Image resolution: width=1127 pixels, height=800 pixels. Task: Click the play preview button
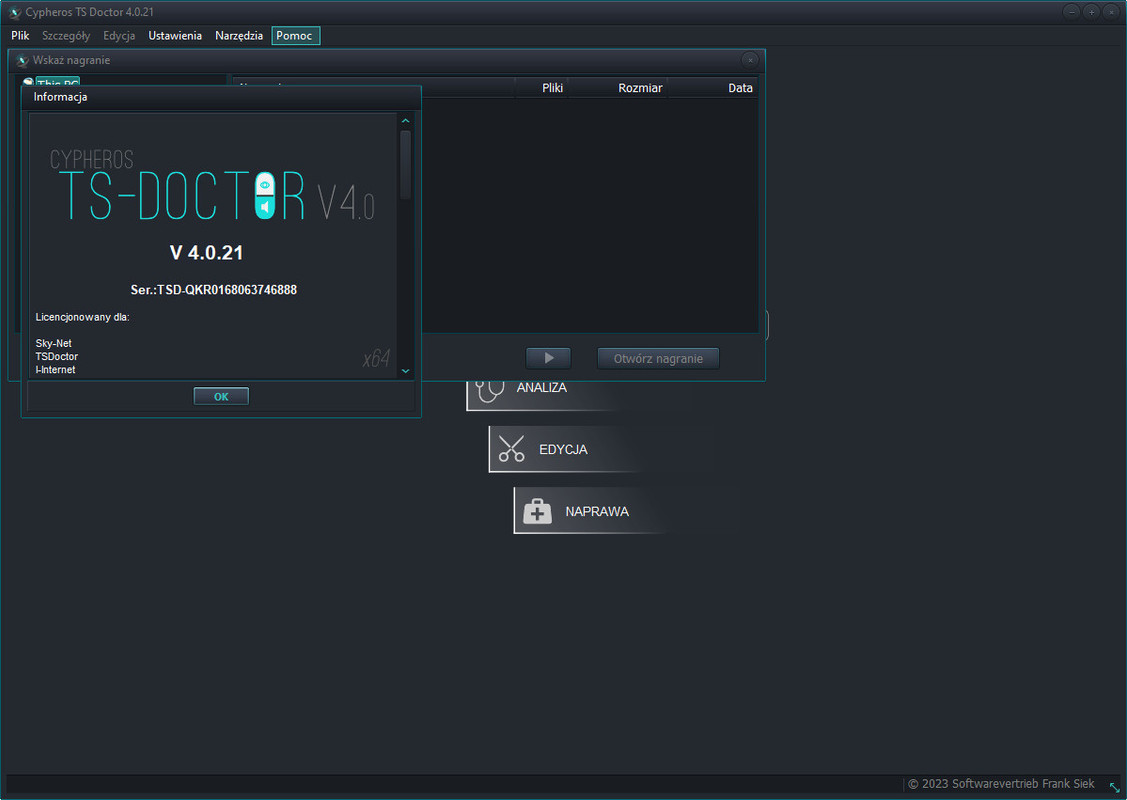point(548,358)
